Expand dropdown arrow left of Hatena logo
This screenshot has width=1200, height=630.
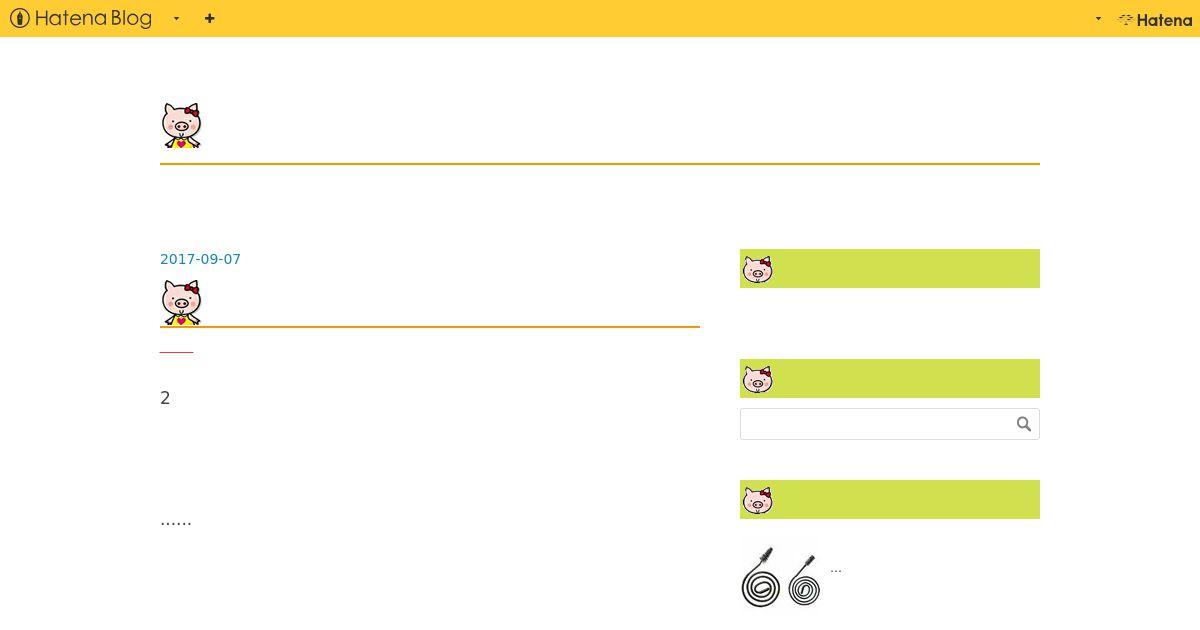(1098, 18)
